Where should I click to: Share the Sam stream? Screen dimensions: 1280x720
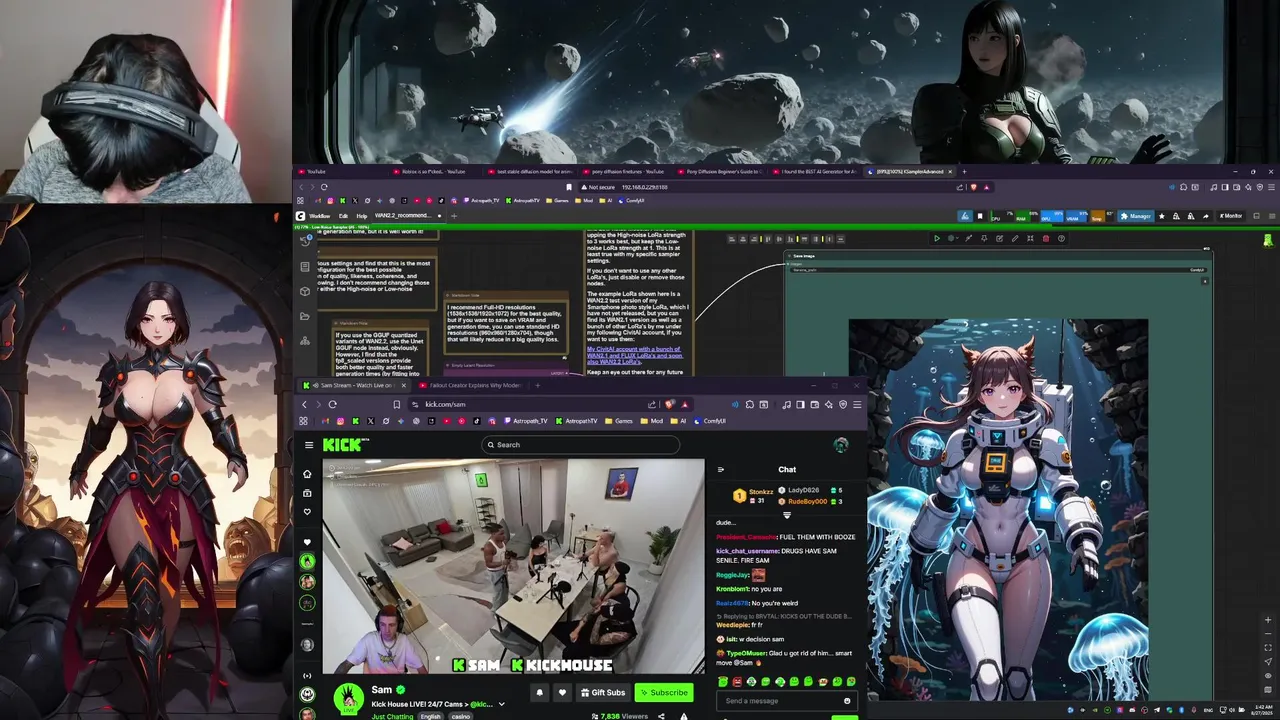point(661,716)
